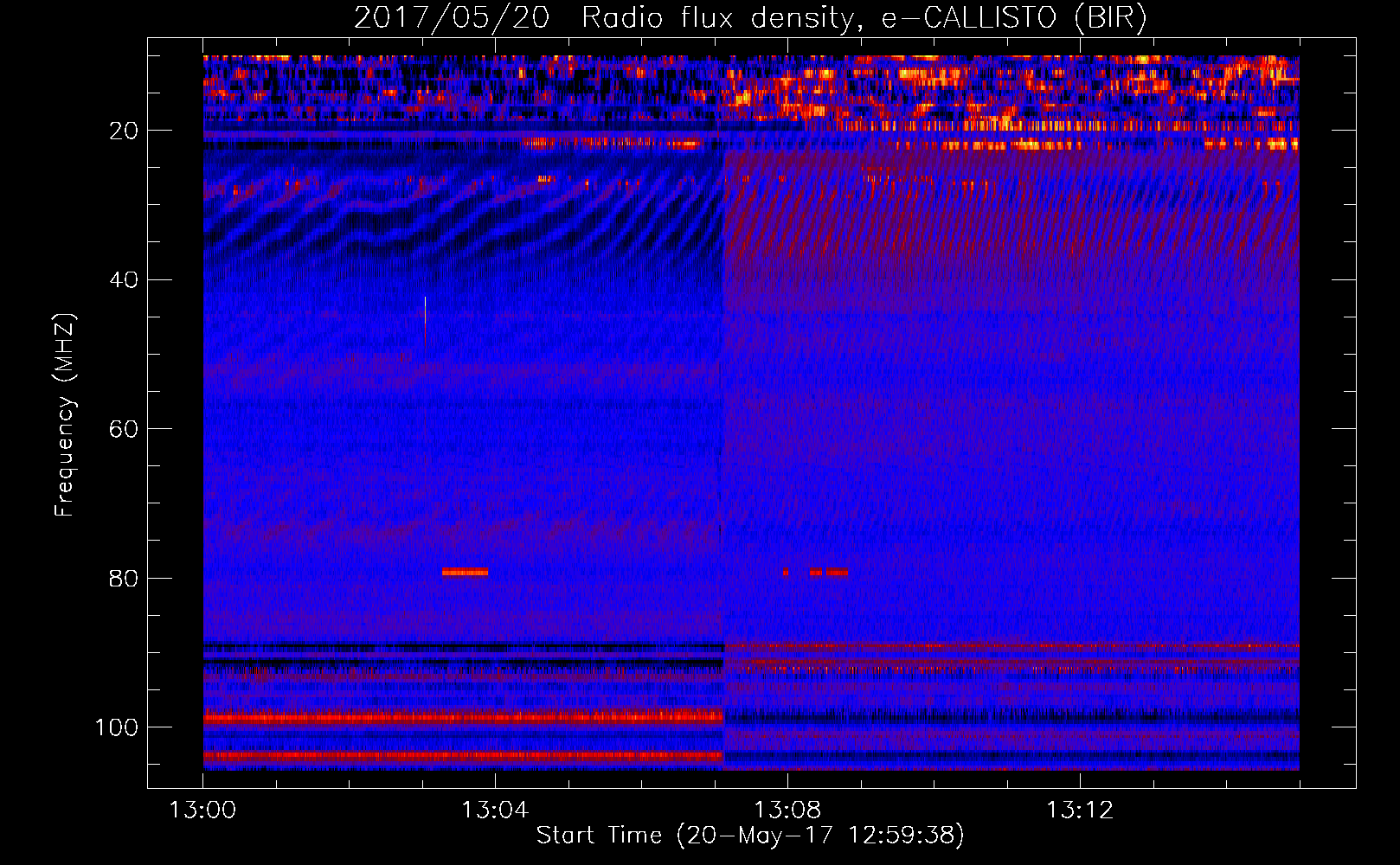
Task: Click the long red burst at 80 MHz near 13:03
Action: 465,572
